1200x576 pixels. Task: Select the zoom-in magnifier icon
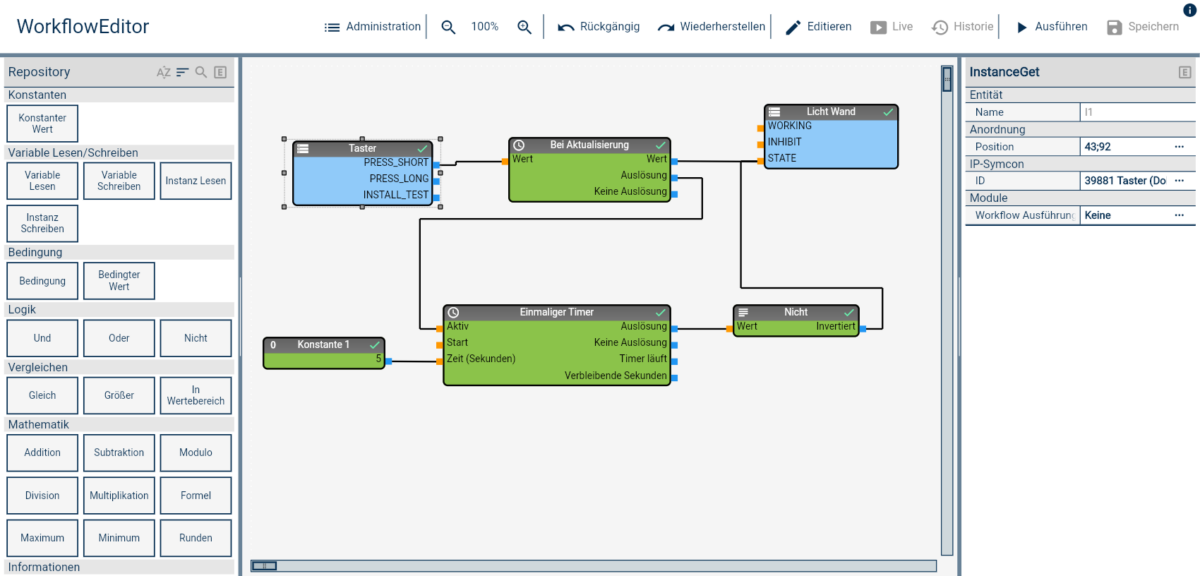[x=524, y=26]
